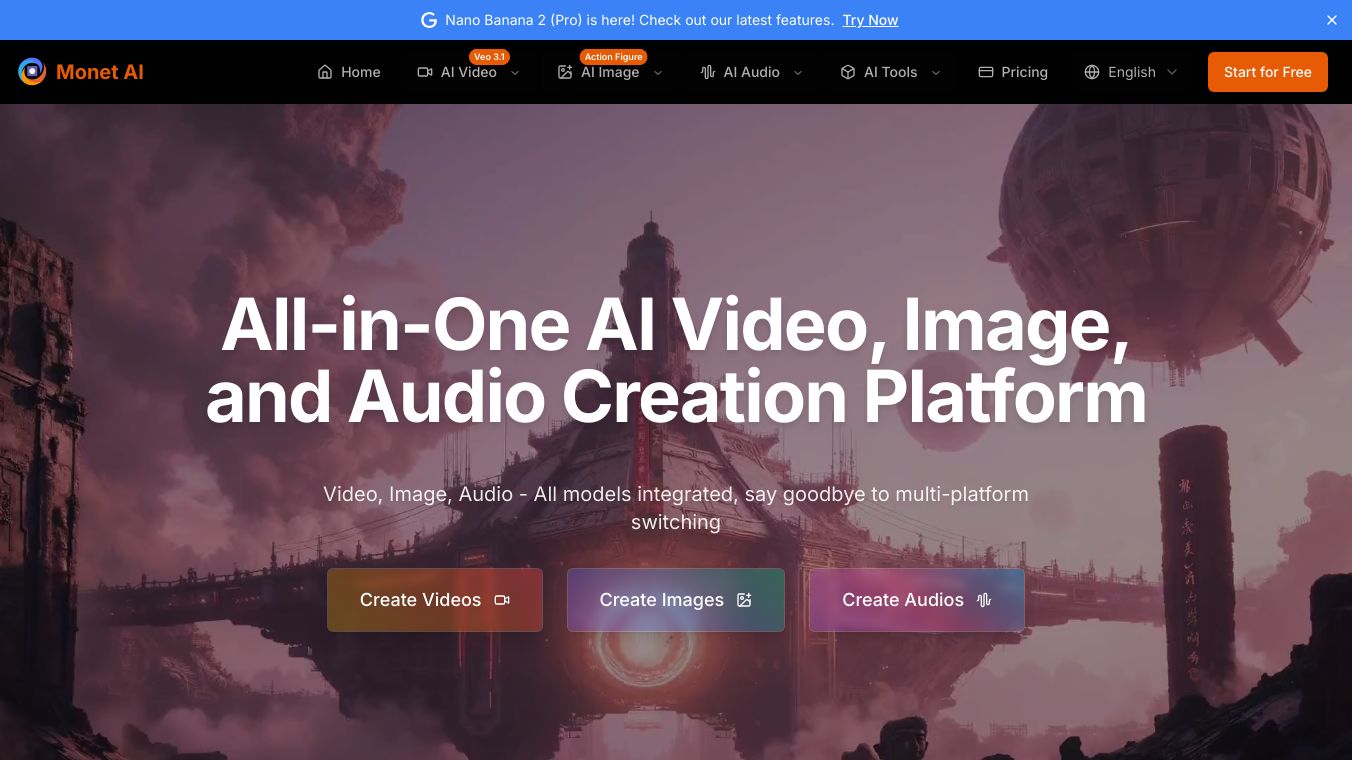Click the Start for Free button
This screenshot has width=1352, height=760.
tap(1268, 72)
